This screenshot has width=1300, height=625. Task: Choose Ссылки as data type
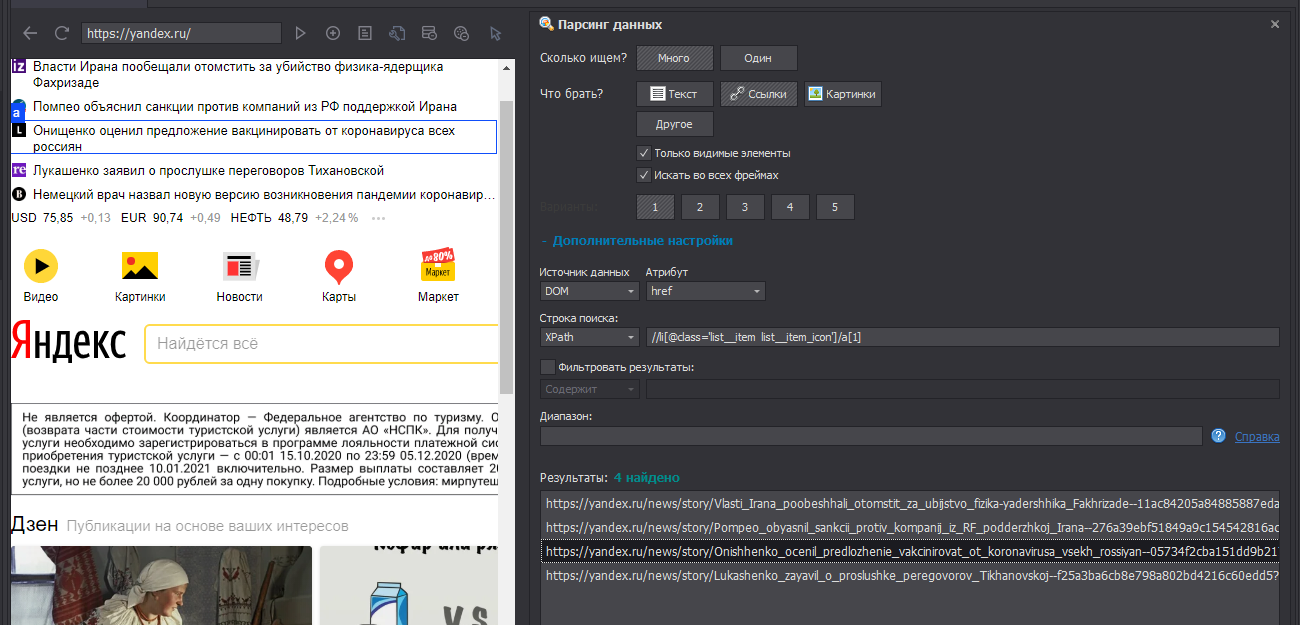pyautogui.click(x=758, y=94)
